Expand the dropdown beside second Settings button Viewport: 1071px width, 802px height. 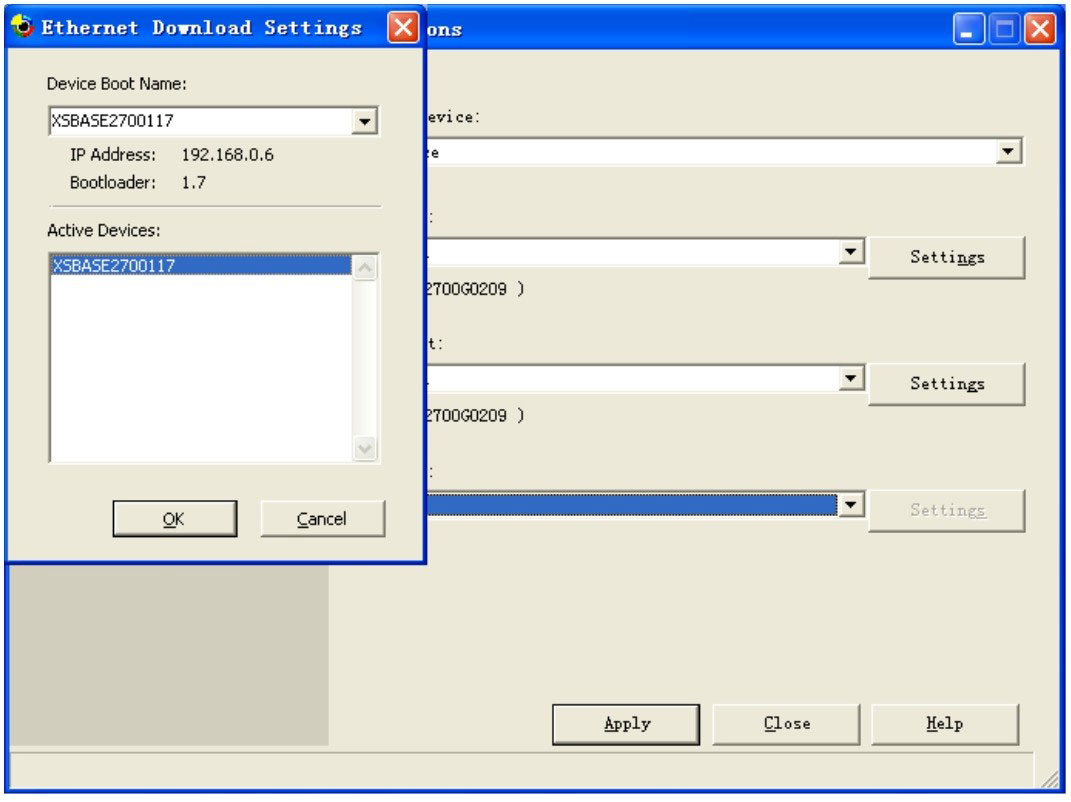850,378
